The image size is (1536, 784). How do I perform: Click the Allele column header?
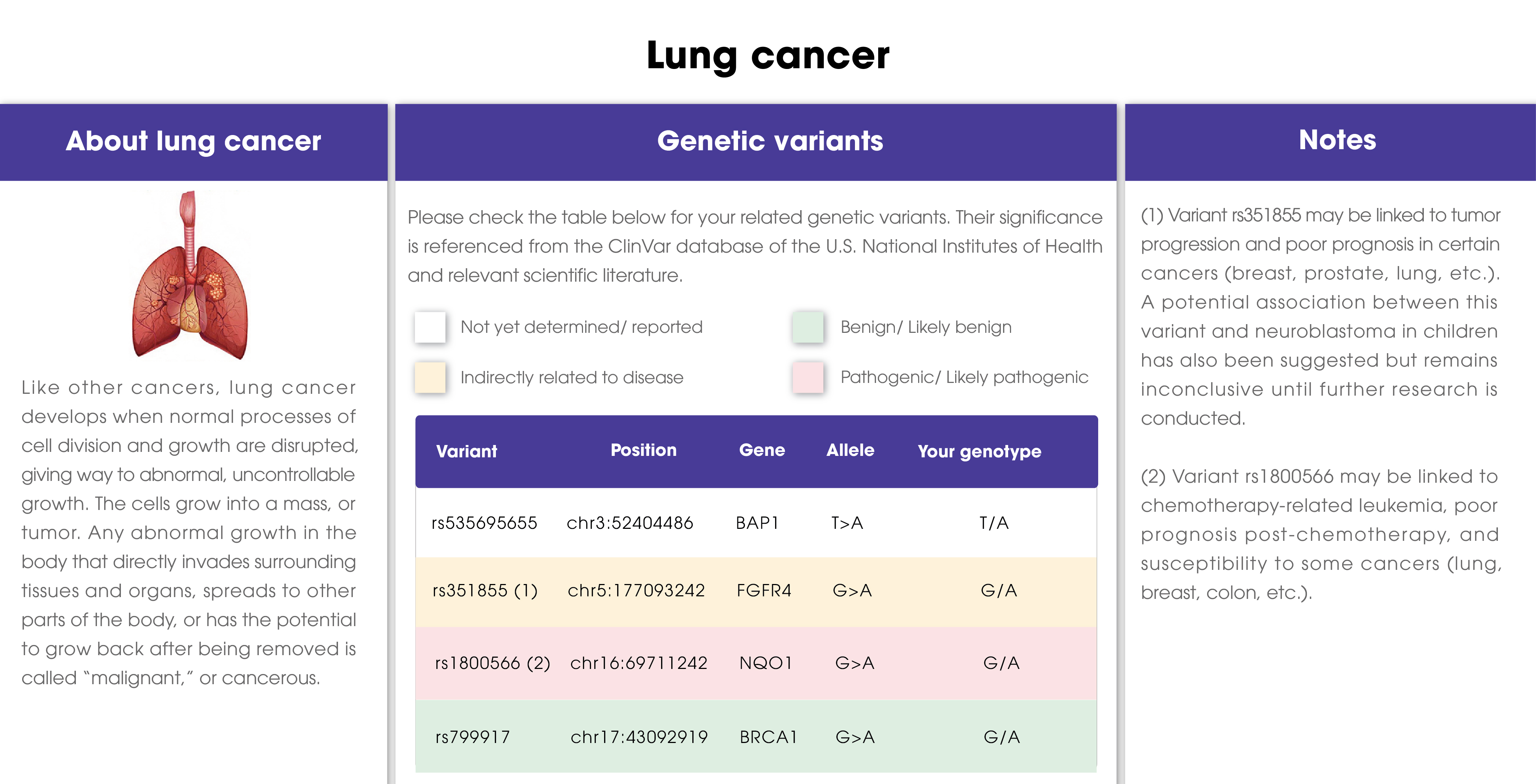[x=850, y=450]
